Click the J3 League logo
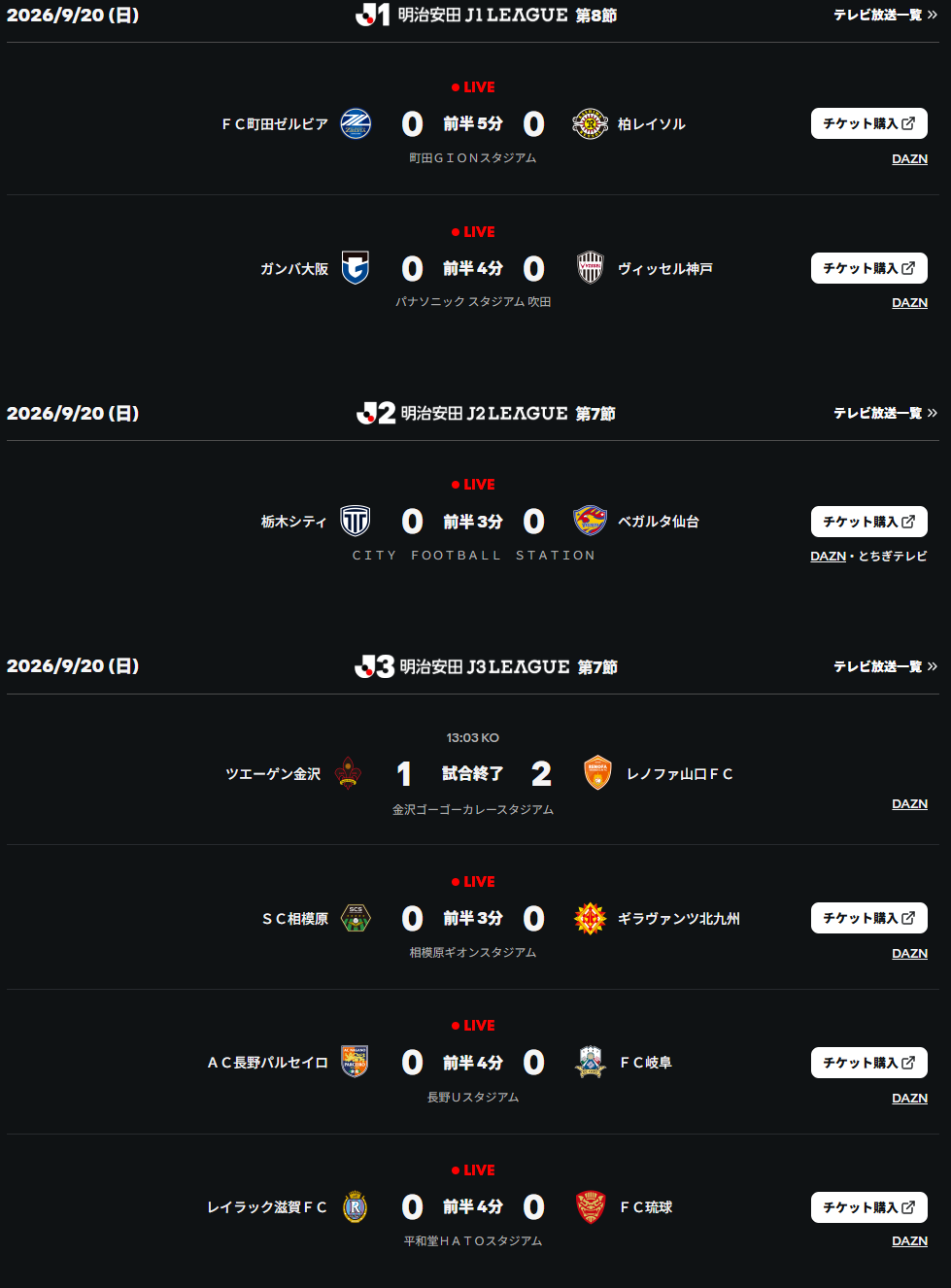Image resolution: width=951 pixels, height=1288 pixels. (374, 666)
